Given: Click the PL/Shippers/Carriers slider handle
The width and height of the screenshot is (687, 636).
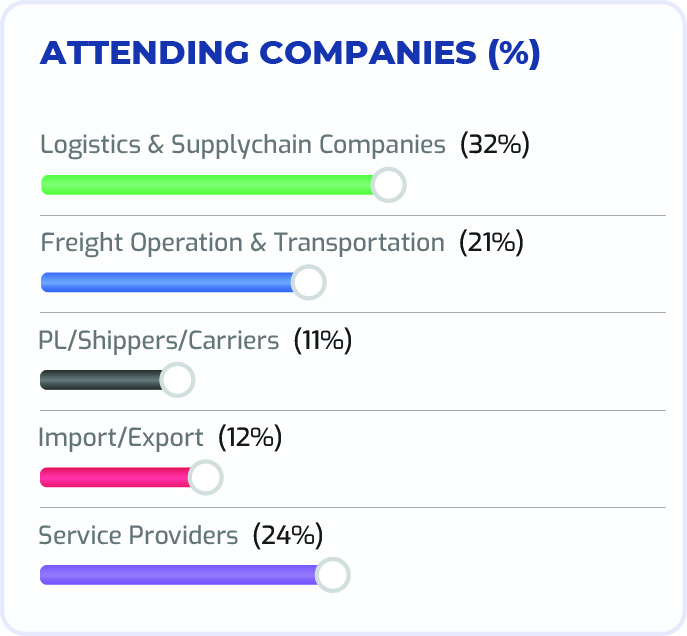Looking at the screenshot, I should click(177, 380).
